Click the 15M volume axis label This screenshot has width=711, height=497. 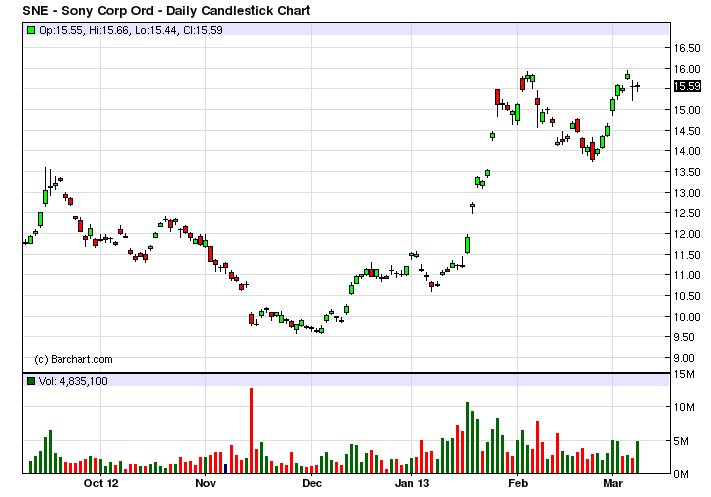click(x=685, y=375)
